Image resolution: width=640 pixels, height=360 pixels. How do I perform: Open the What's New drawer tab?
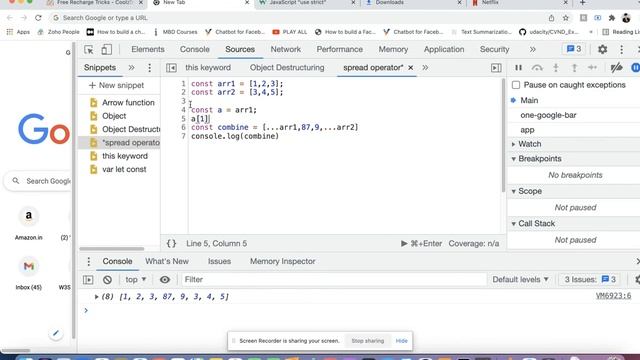tap(167, 261)
